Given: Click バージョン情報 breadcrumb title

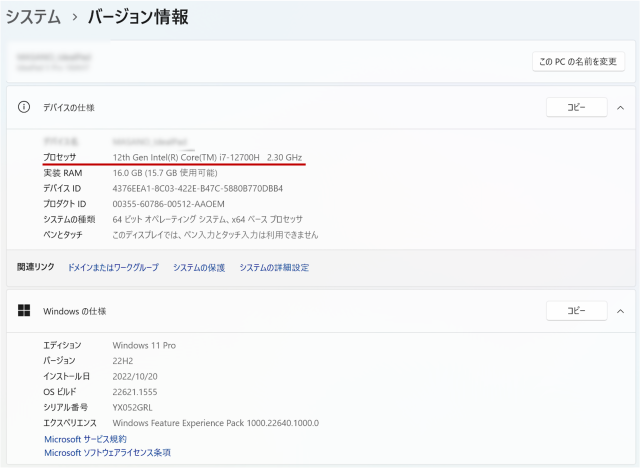Looking at the screenshot, I should pyautogui.click(x=138, y=17).
